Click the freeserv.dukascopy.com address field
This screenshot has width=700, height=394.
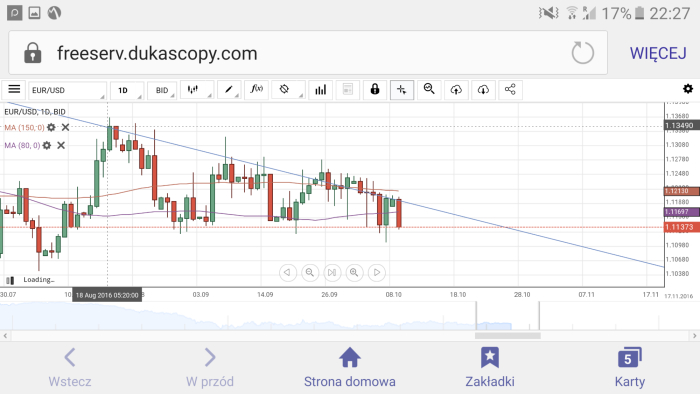[308, 53]
